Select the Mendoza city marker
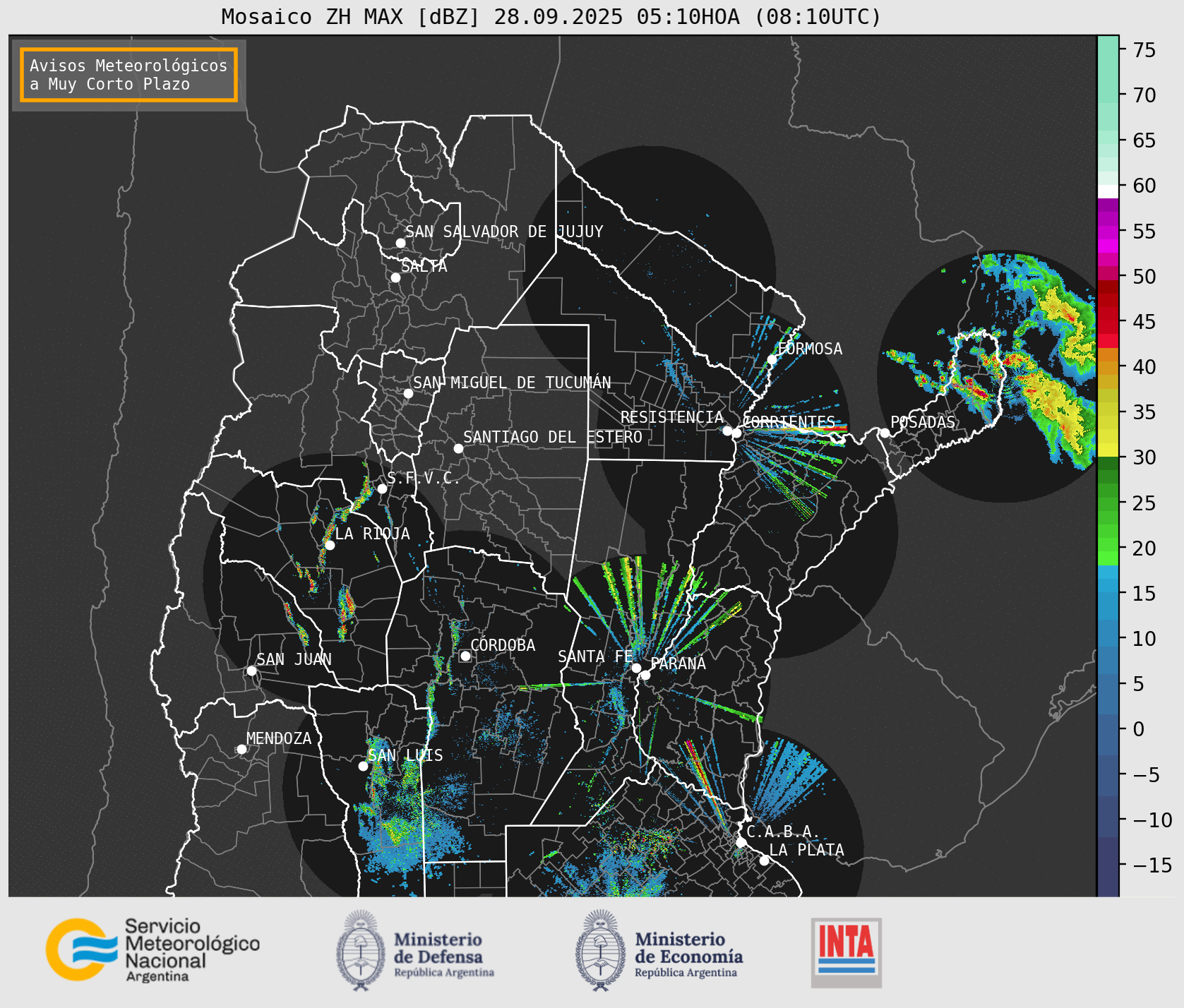Image resolution: width=1184 pixels, height=1008 pixels. [241, 749]
